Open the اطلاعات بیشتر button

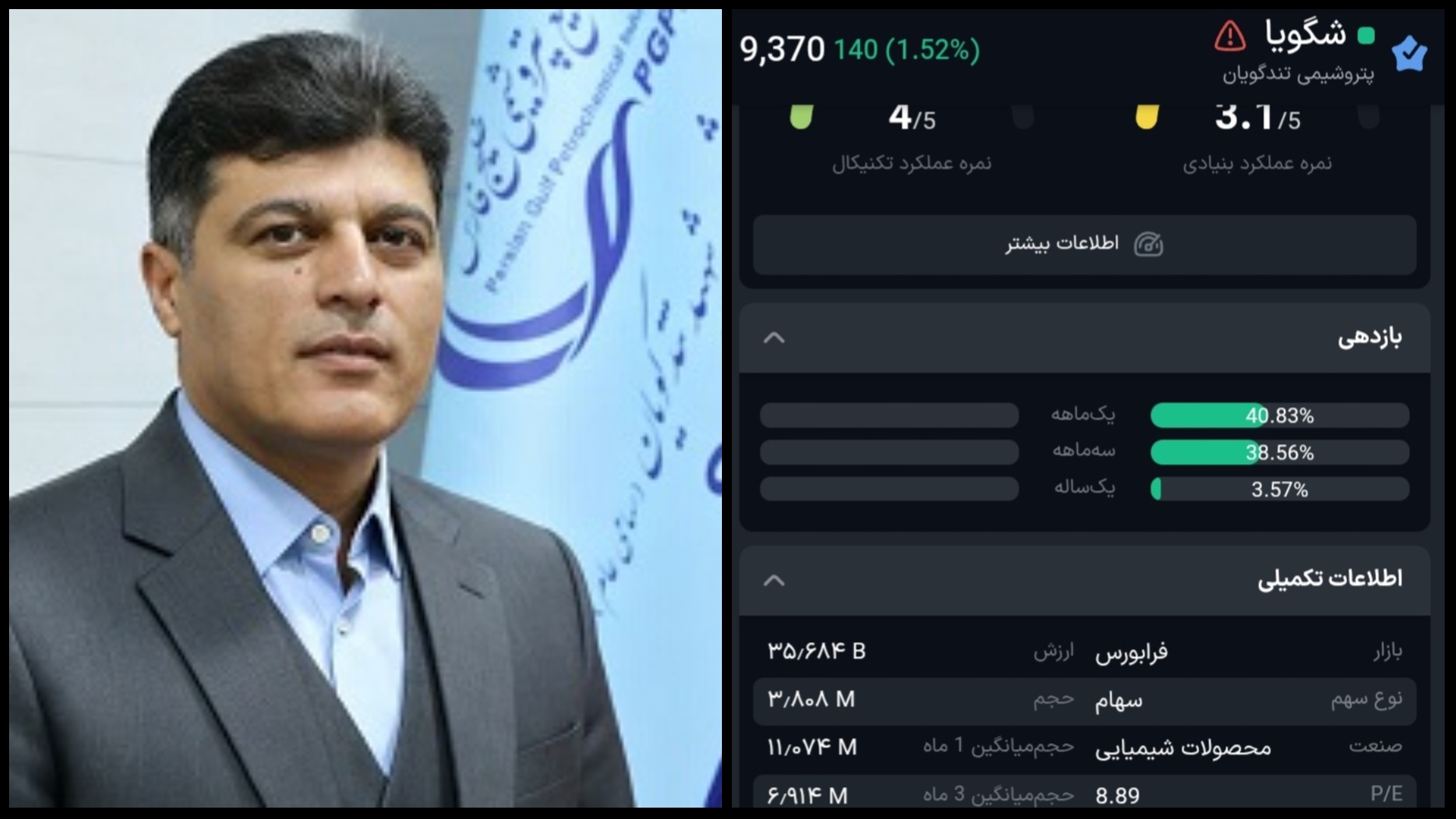pos(1084,244)
